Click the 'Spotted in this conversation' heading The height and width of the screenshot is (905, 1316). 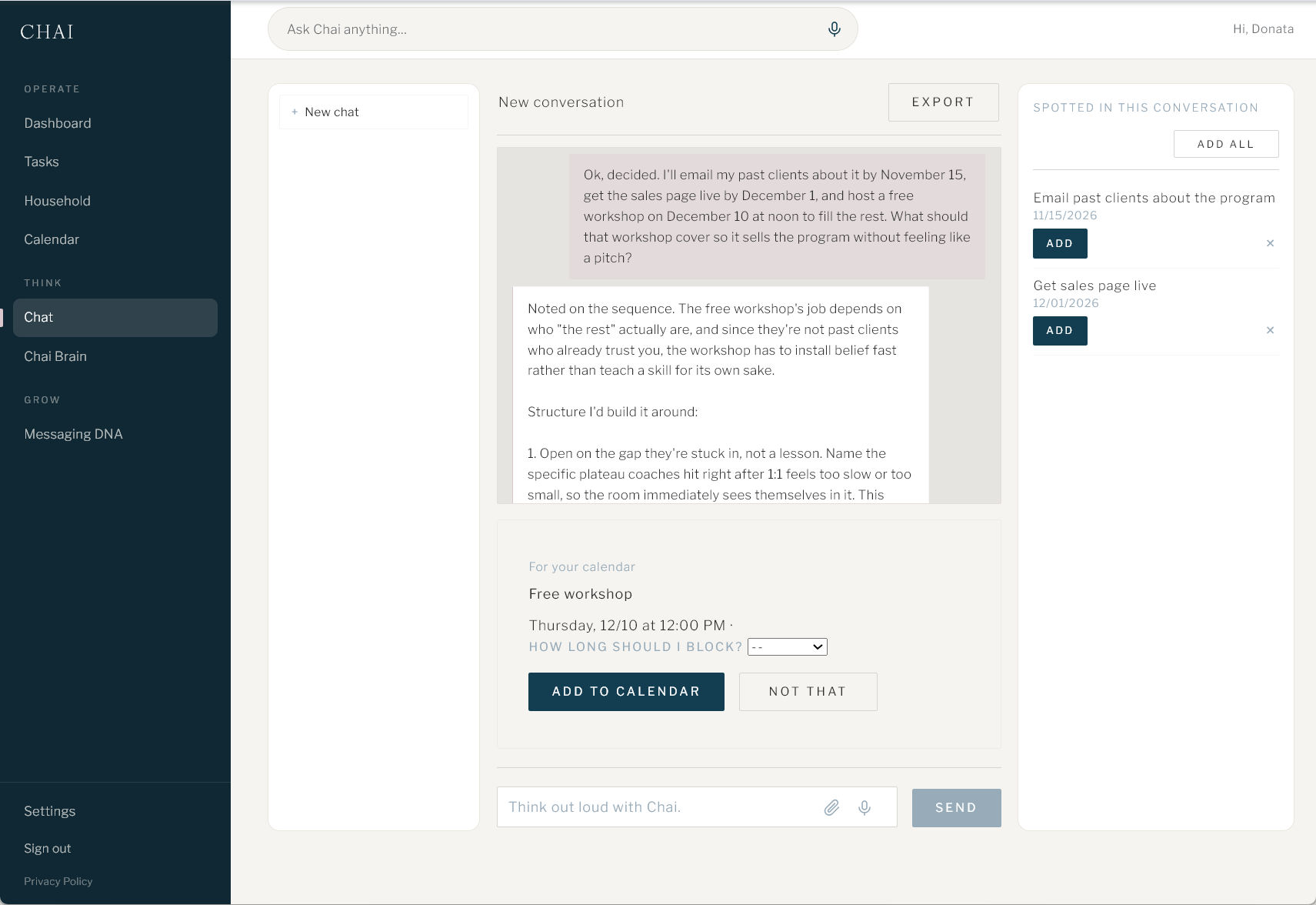(1145, 108)
